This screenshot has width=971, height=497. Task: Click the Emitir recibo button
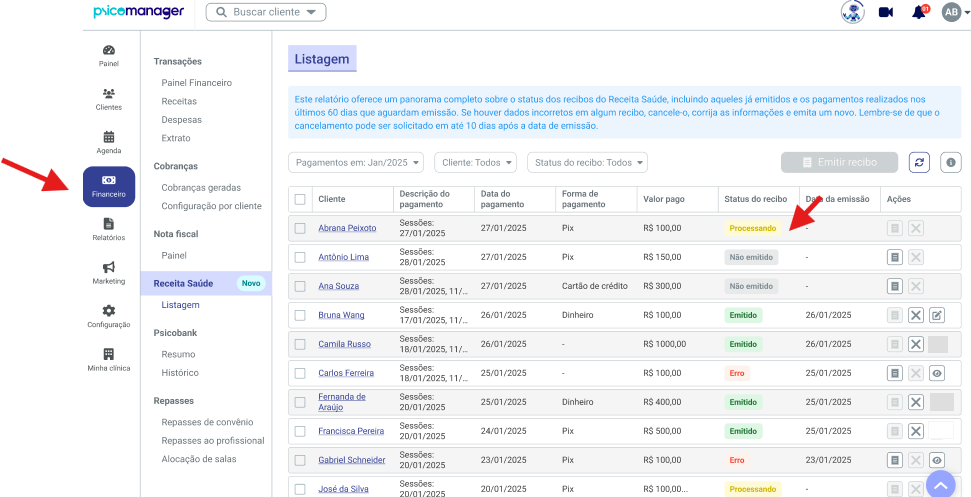(839, 162)
